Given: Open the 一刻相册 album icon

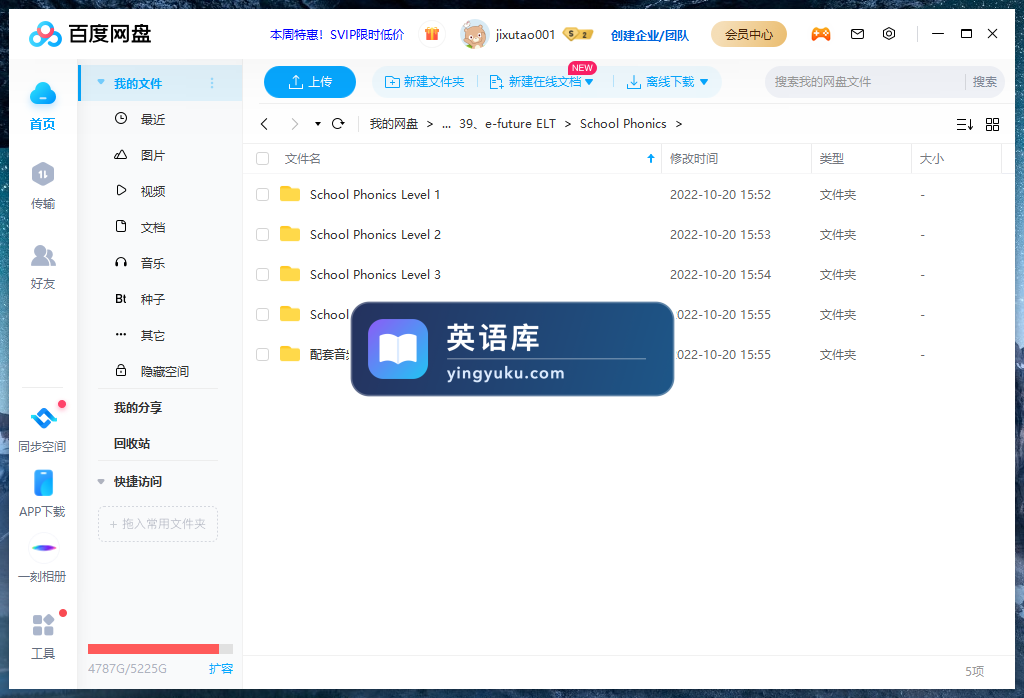Looking at the screenshot, I should tap(43, 548).
